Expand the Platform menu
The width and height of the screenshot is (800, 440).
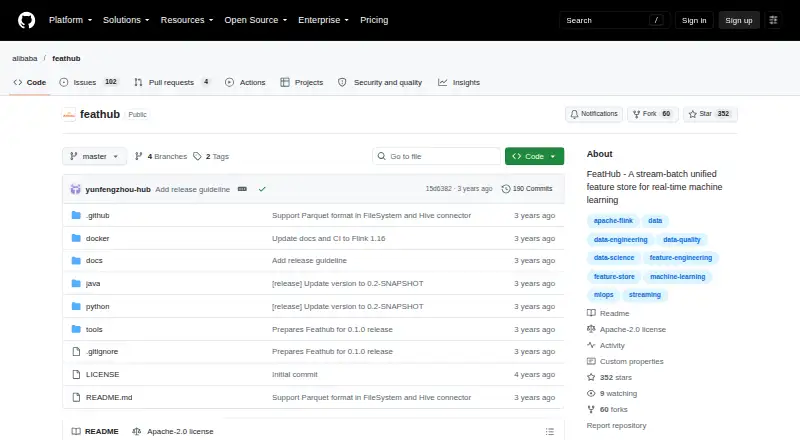tap(70, 20)
